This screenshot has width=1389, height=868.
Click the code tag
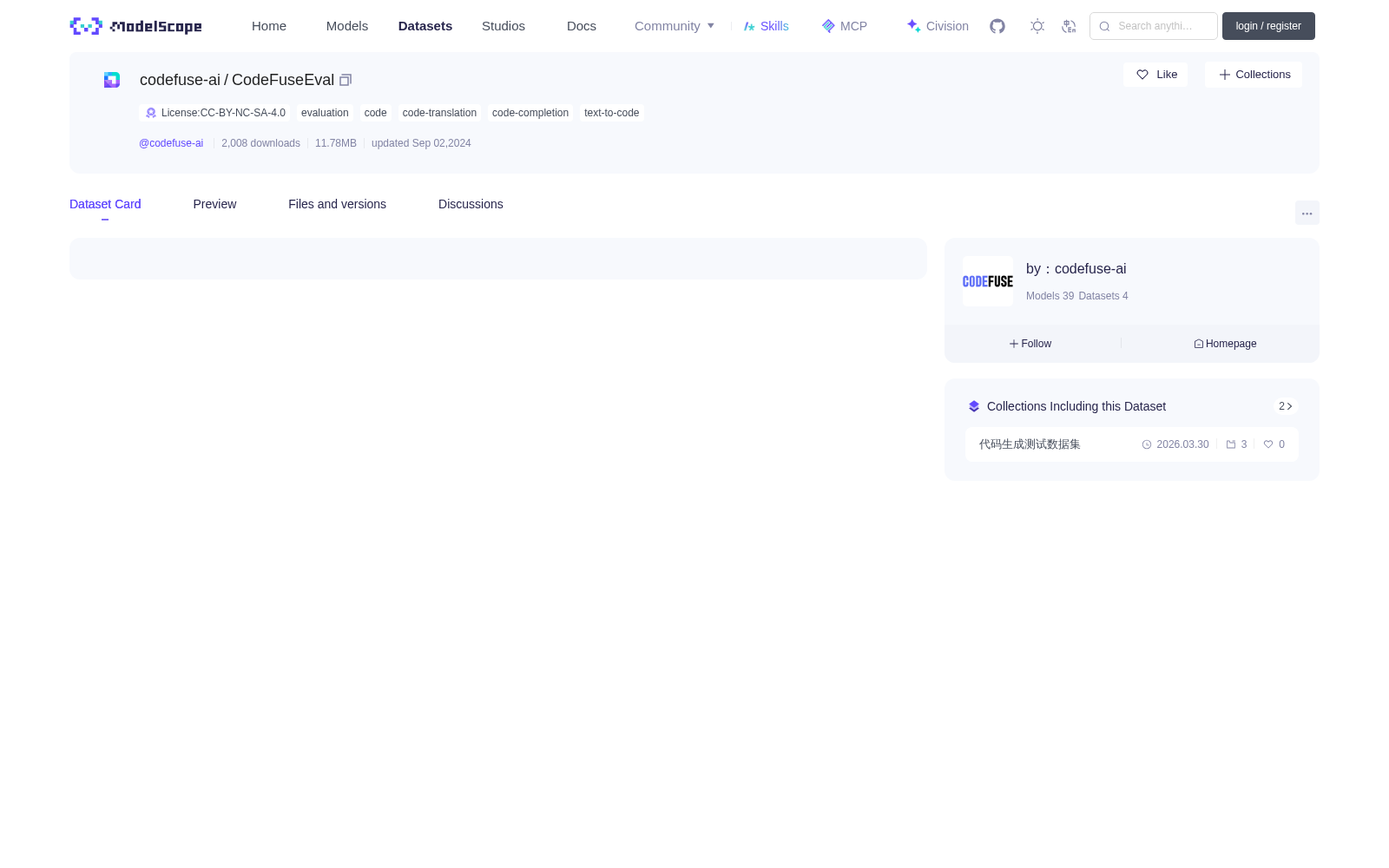[x=376, y=113]
